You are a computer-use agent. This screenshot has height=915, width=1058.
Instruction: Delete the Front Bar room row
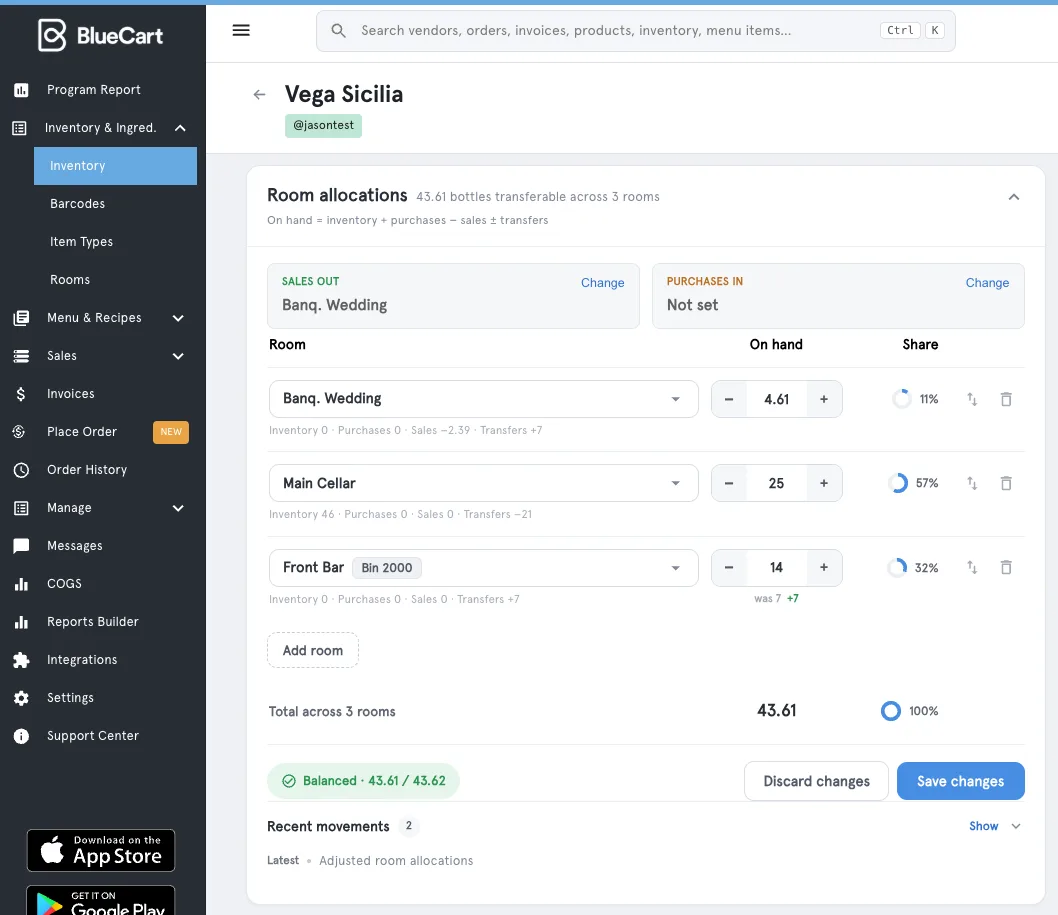pyautogui.click(x=1006, y=567)
